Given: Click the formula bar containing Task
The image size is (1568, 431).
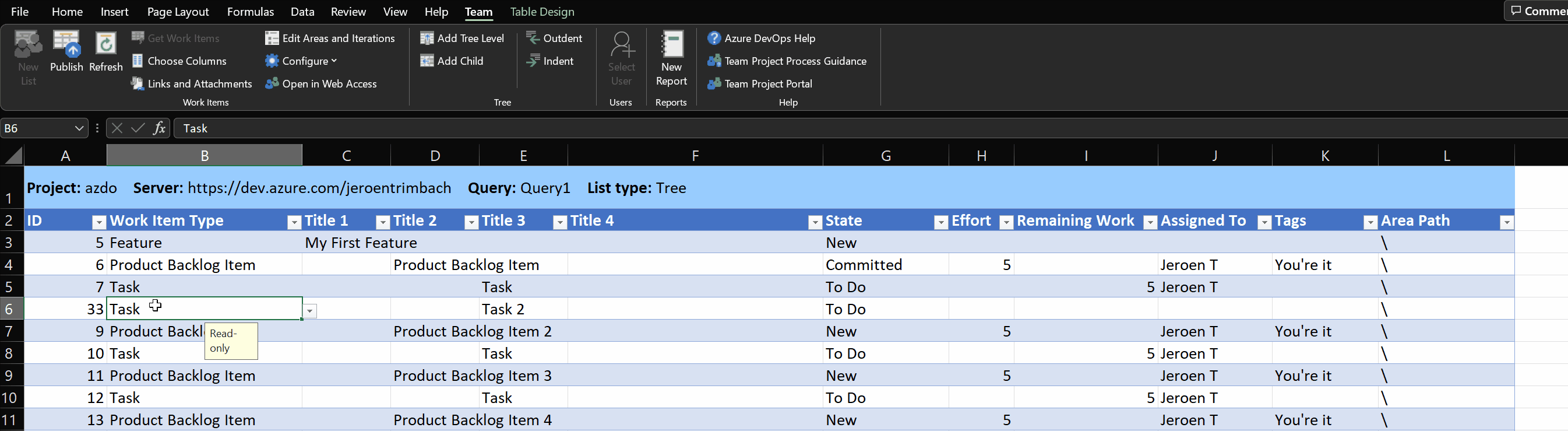Looking at the screenshot, I should click(x=871, y=128).
